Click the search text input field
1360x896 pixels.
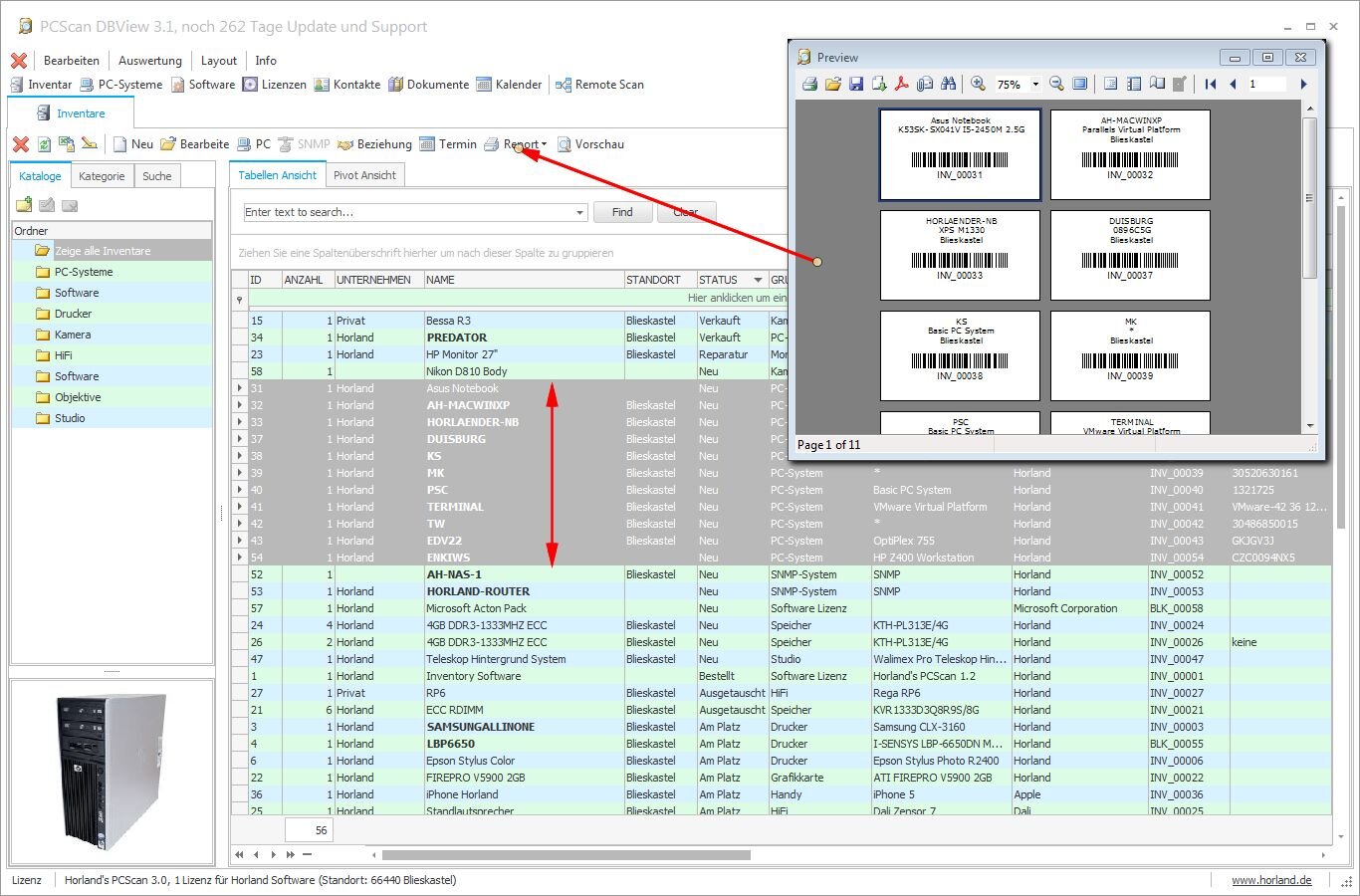coord(408,212)
